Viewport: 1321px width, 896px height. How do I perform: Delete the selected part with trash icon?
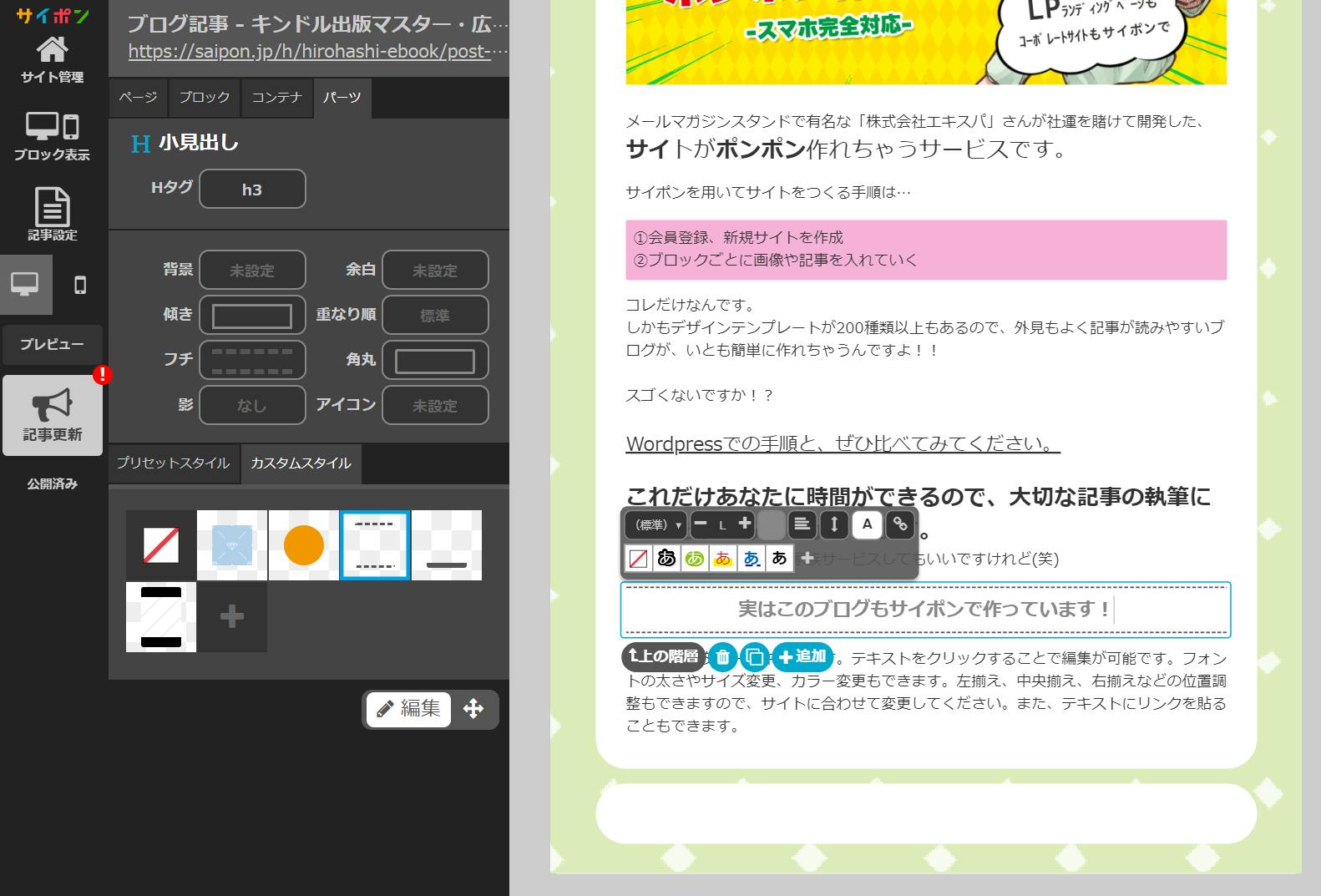[x=723, y=657]
